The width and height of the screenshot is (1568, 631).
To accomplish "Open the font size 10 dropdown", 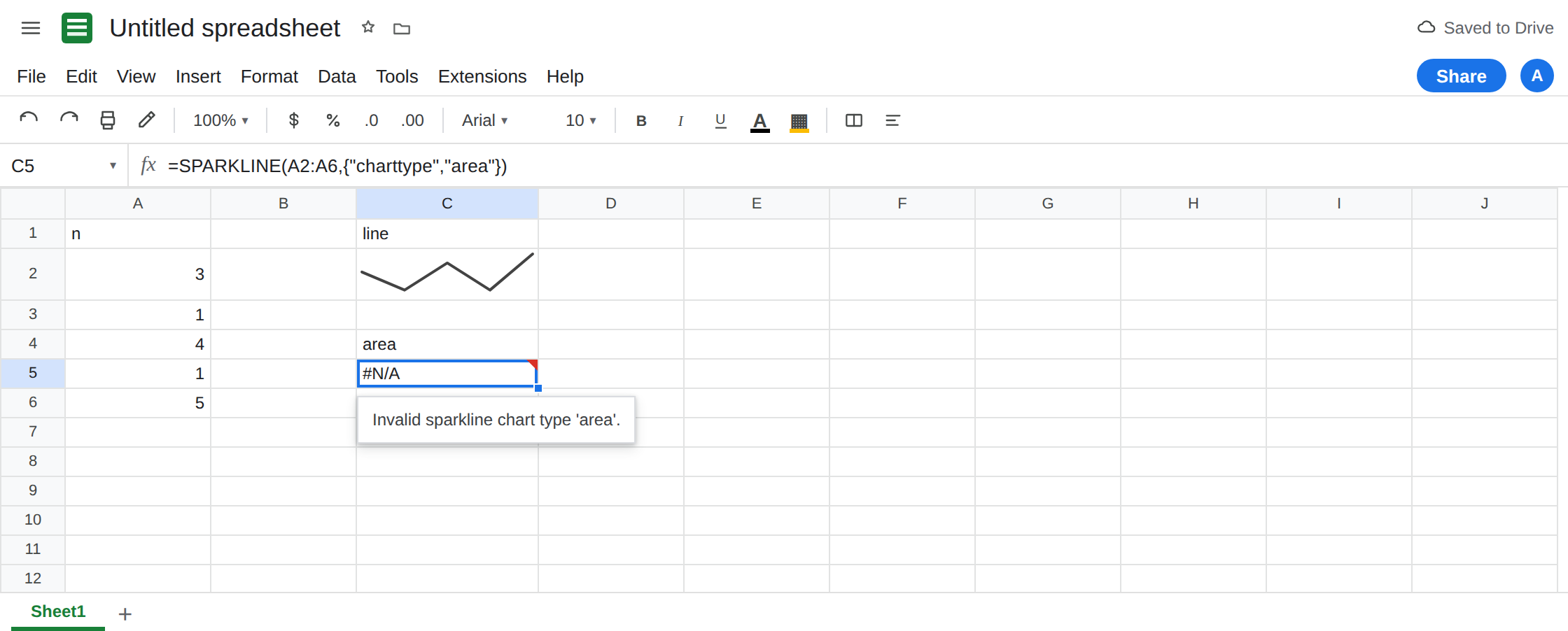I will [x=581, y=120].
